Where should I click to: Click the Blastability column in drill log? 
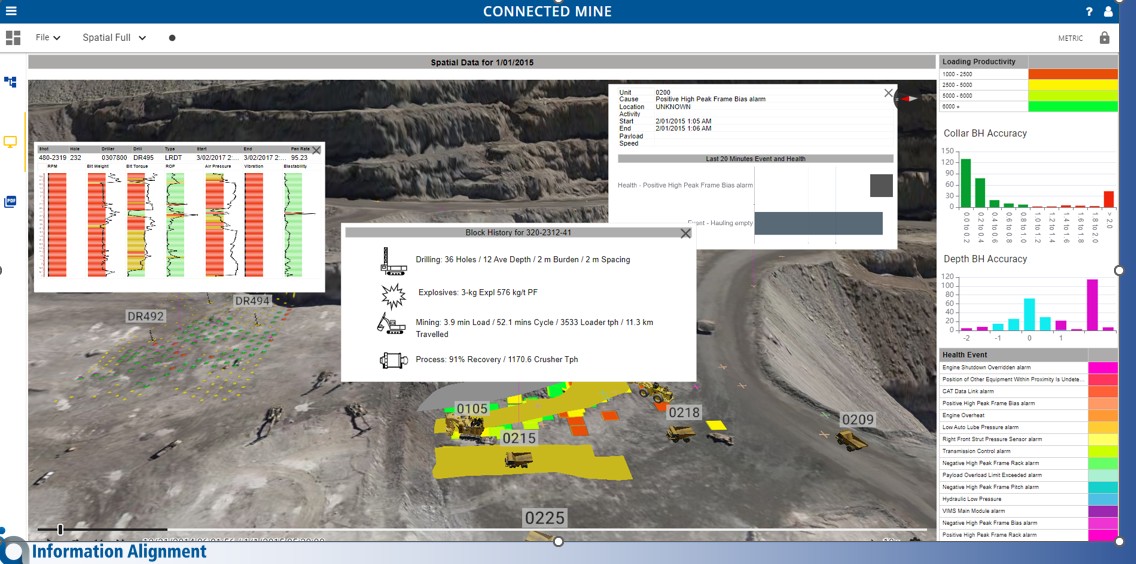coord(295,225)
